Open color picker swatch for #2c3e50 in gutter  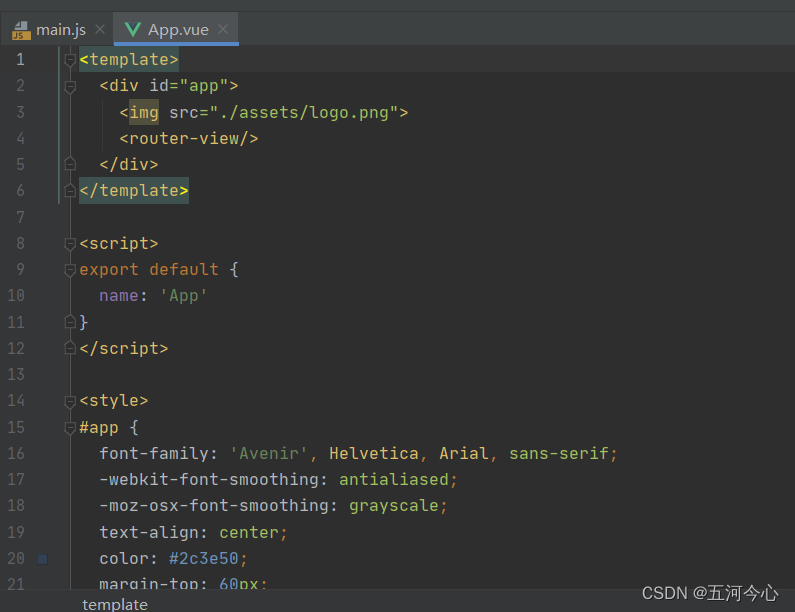43,559
